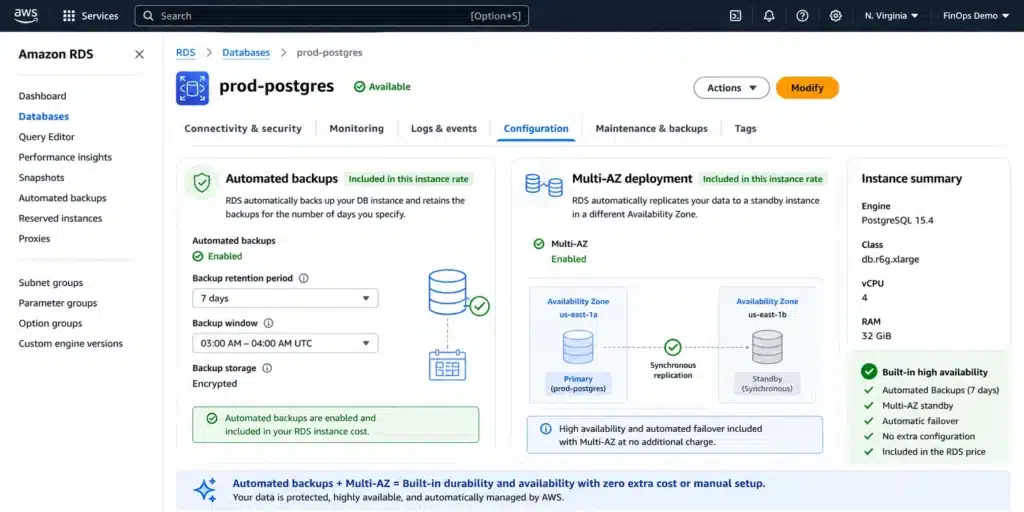Viewport: 1024px width, 512px height.
Task: Click info icon beside Backup window
Action: [268, 323]
